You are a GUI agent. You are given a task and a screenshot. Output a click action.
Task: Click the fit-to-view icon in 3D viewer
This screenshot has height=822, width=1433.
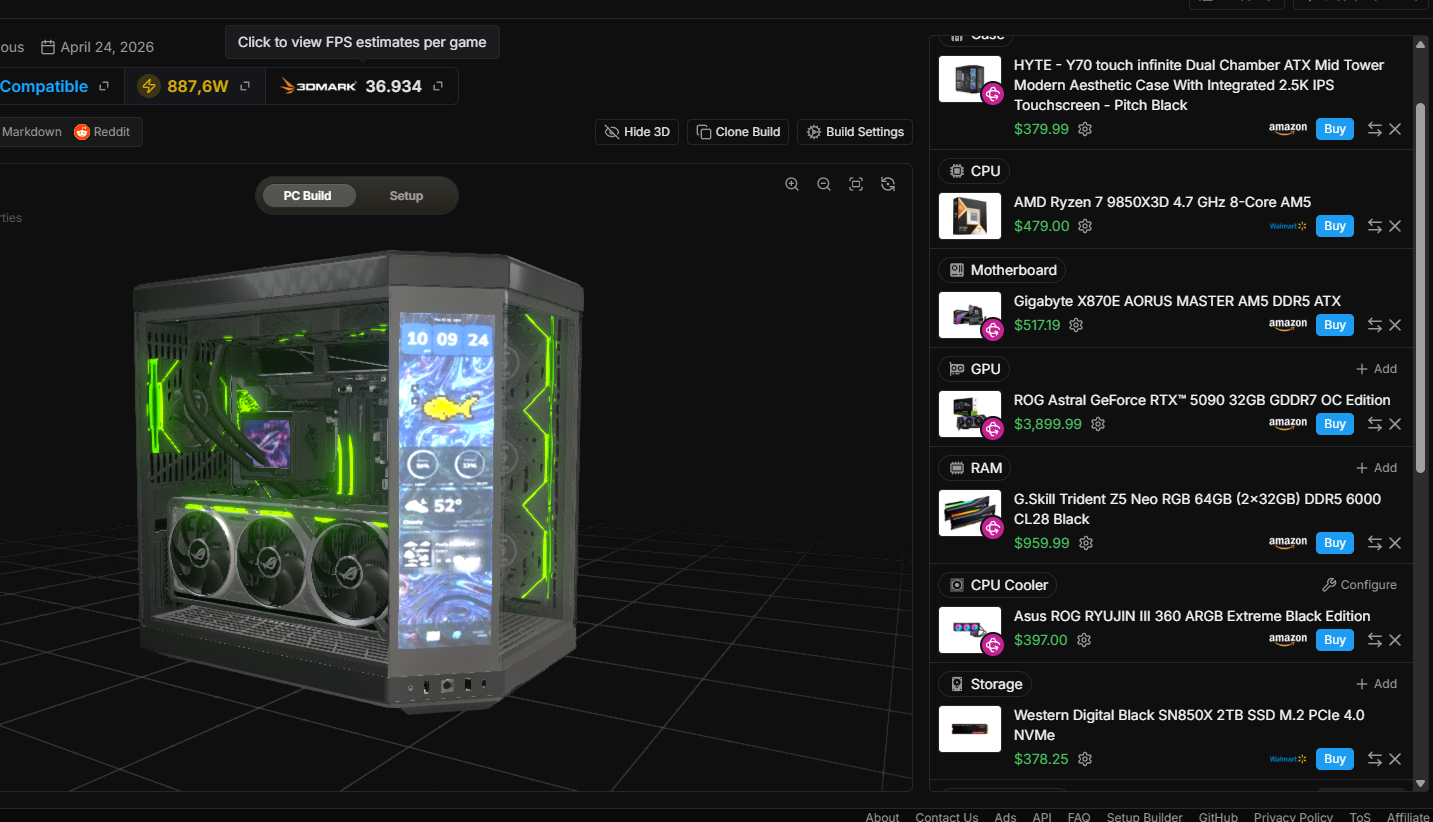pos(856,184)
